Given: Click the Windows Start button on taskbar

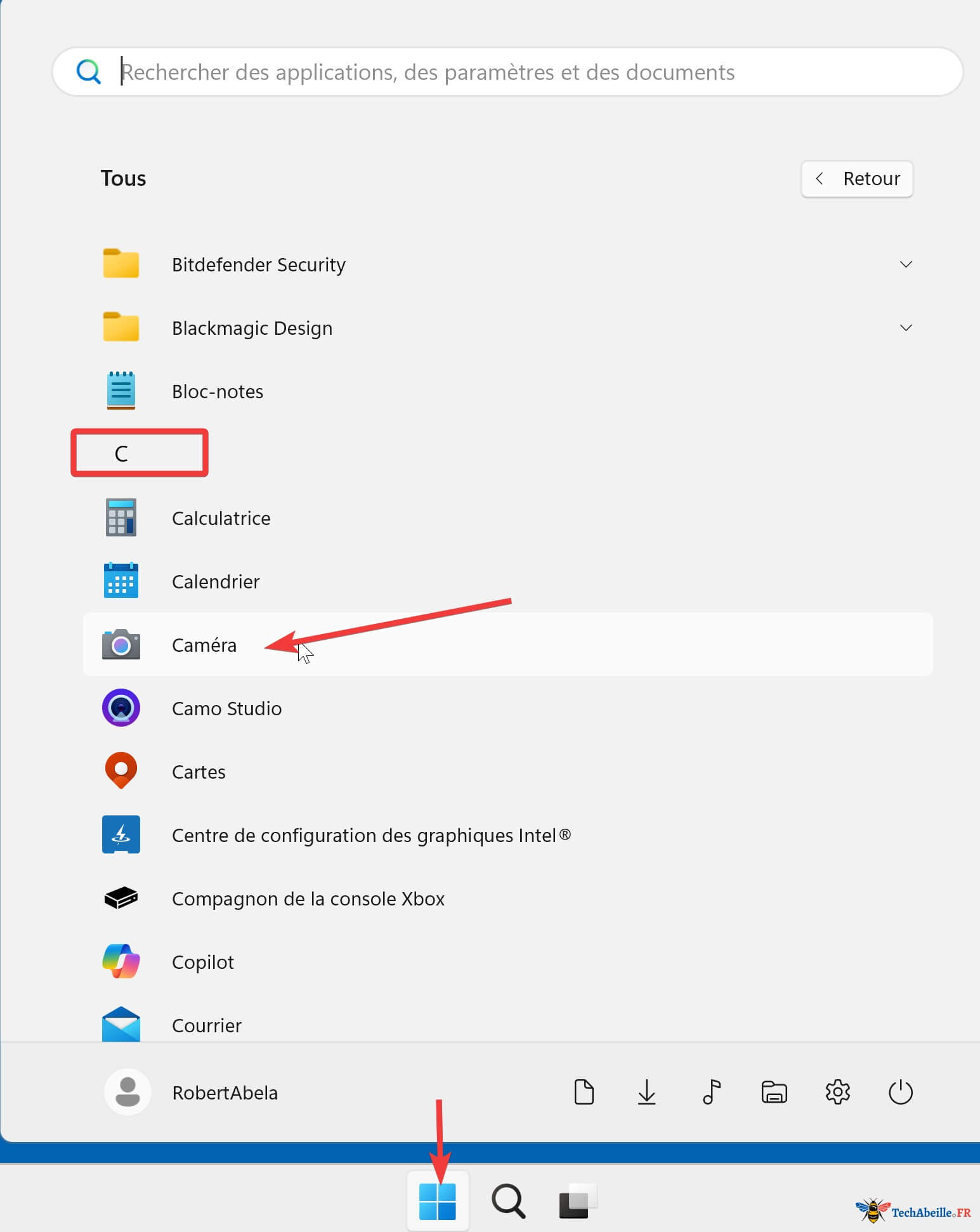Looking at the screenshot, I should point(438,1201).
